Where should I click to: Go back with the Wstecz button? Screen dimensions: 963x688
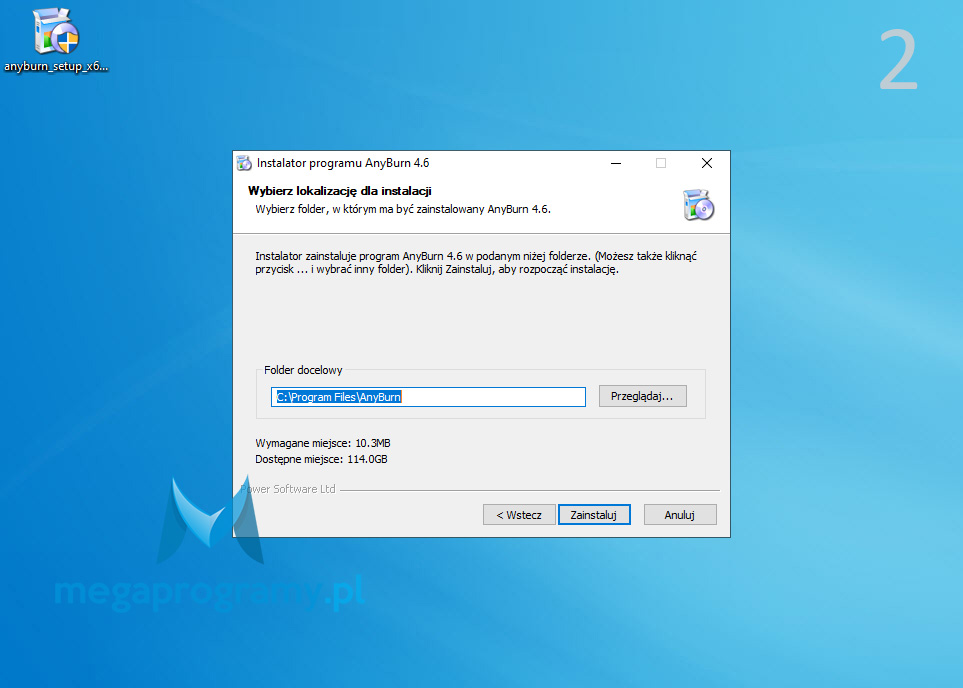click(519, 515)
